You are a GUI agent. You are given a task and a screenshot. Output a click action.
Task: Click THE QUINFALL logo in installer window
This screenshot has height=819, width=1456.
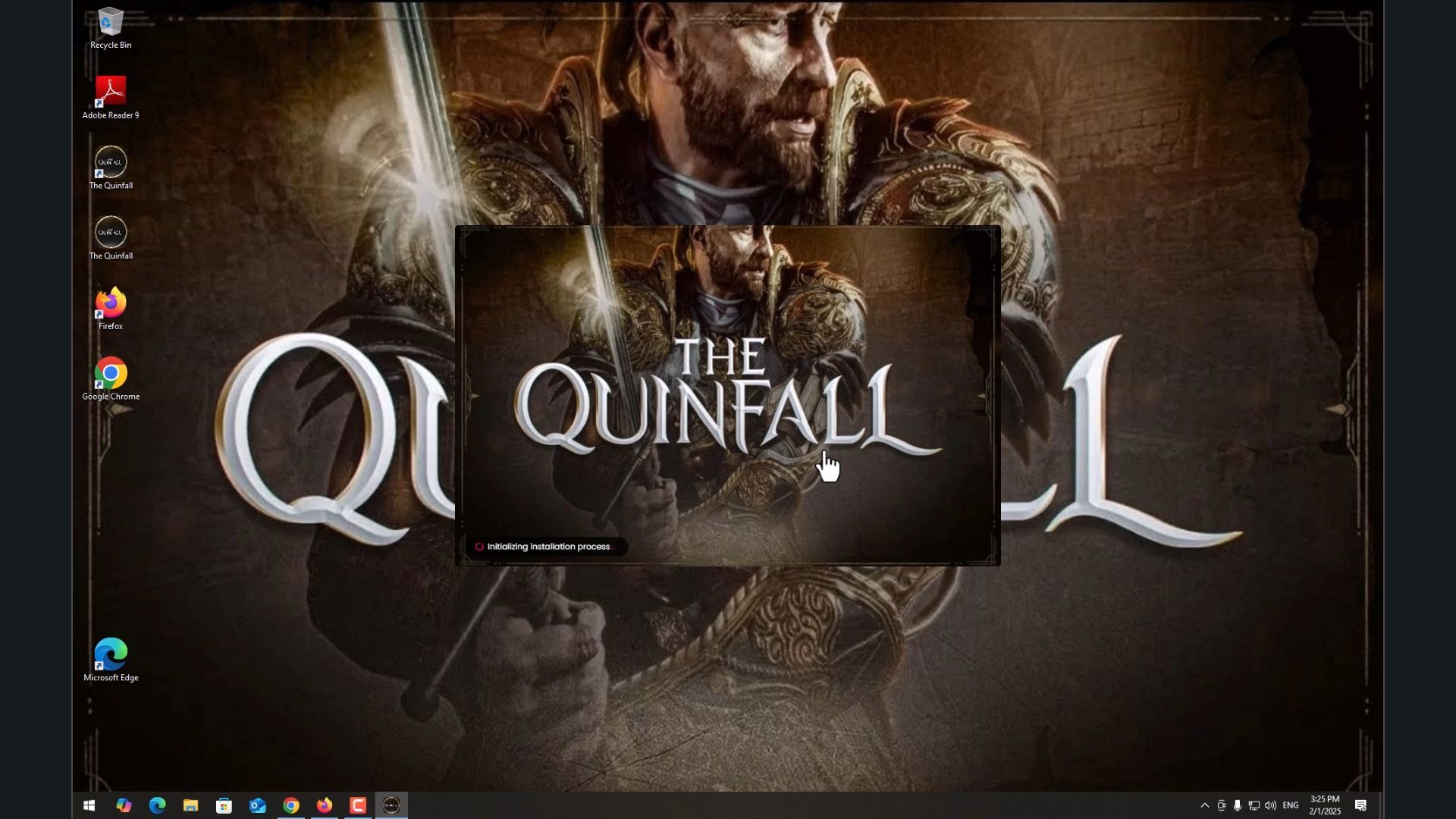coord(726,397)
